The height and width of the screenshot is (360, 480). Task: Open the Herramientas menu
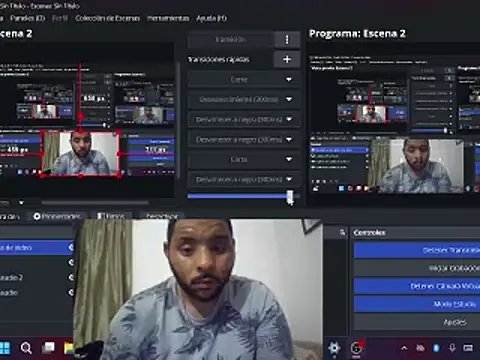point(168,18)
